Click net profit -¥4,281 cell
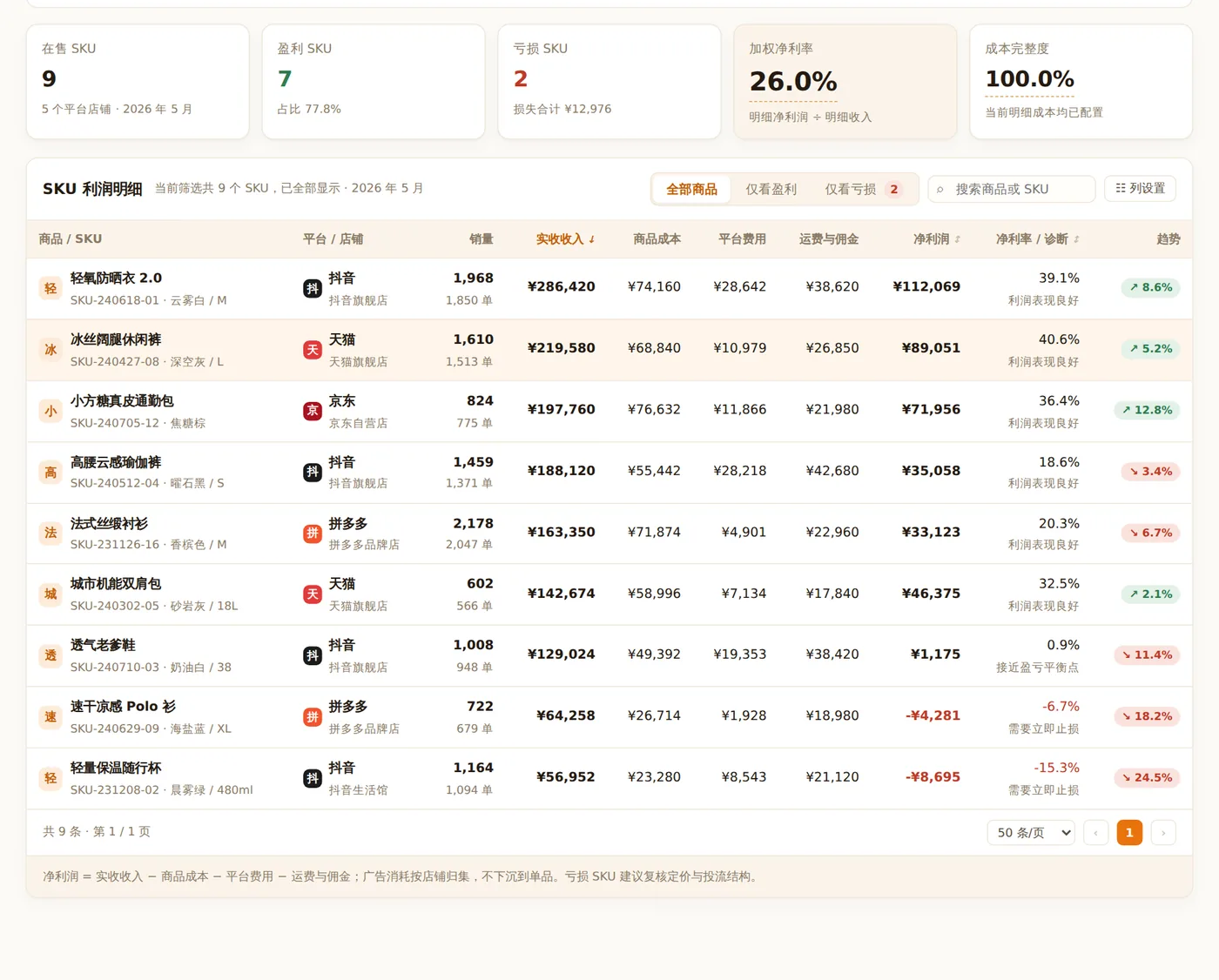 click(x=933, y=715)
